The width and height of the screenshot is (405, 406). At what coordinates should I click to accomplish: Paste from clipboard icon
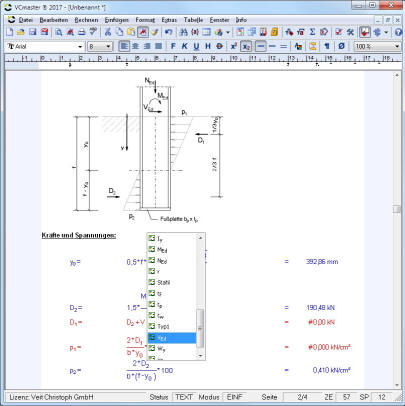131,32
